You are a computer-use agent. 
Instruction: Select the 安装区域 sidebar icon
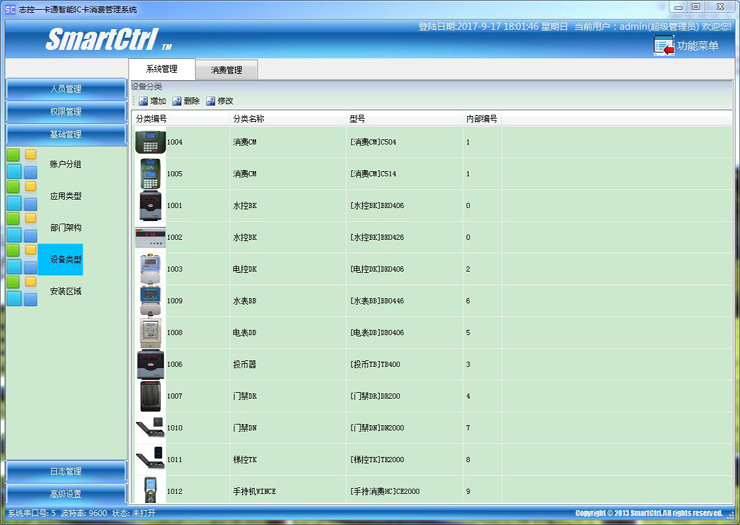(x=22, y=291)
